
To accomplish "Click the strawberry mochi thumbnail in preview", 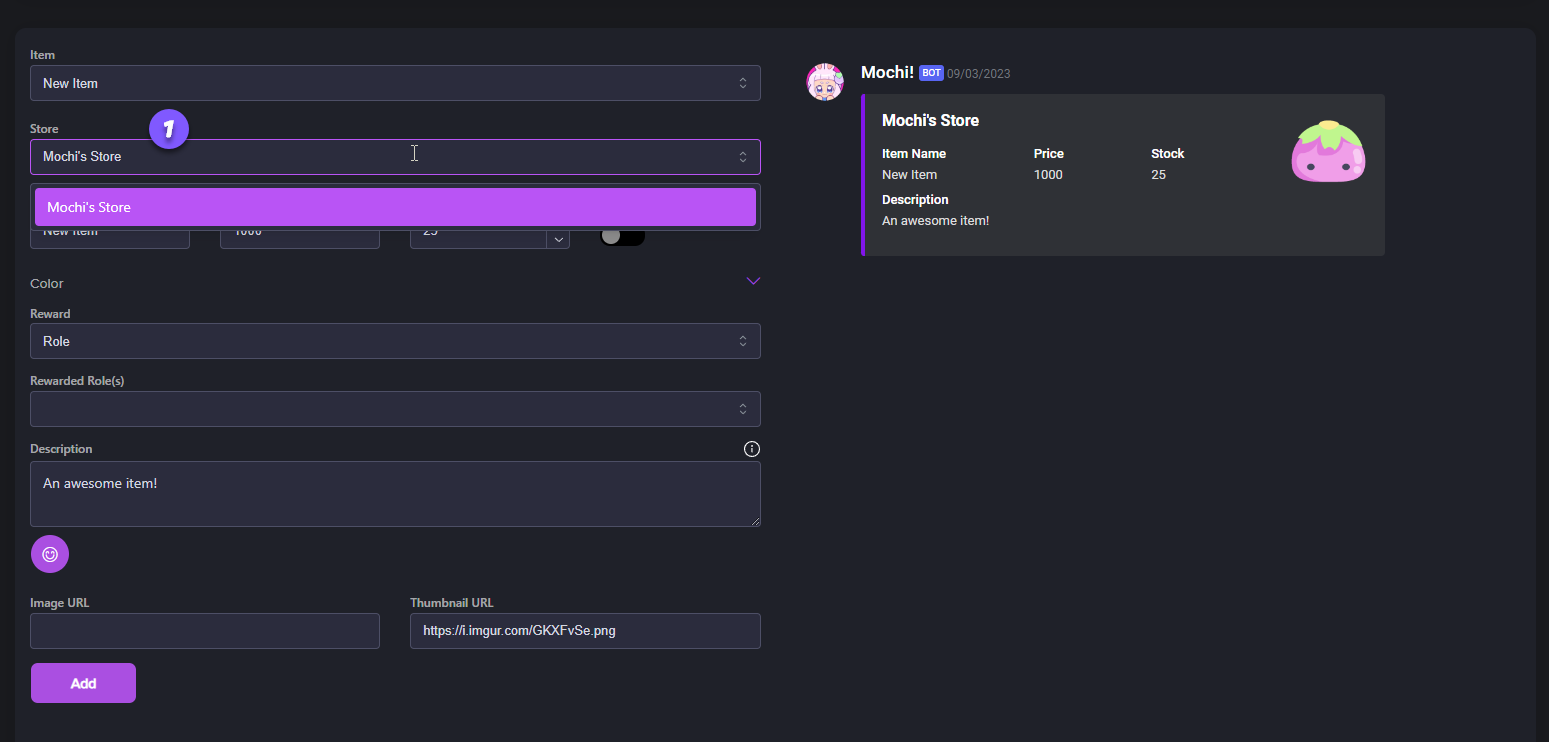I will (x=1327, y=152).
